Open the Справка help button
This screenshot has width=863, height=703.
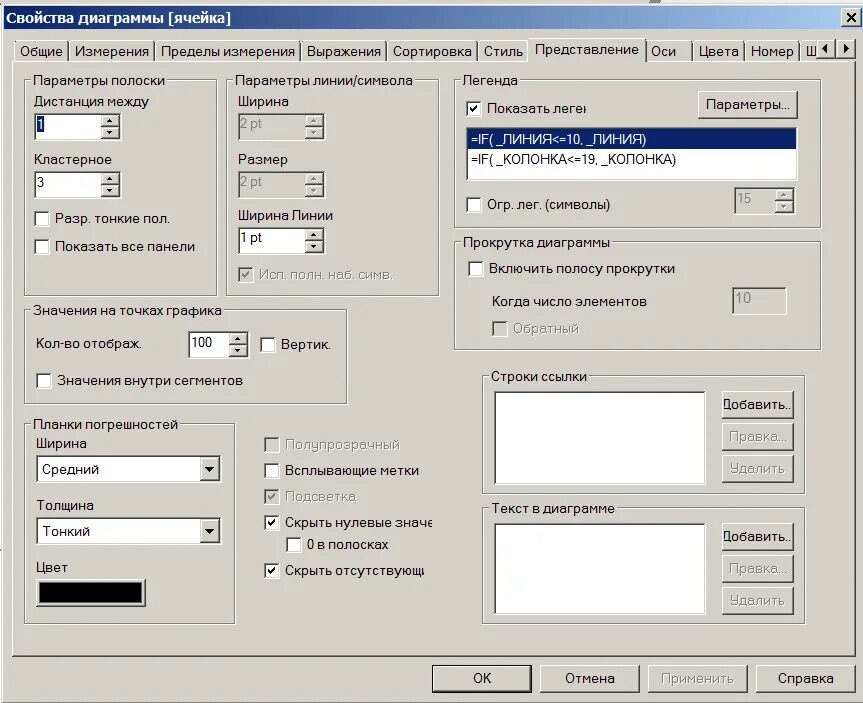click(x=805, y=678)
